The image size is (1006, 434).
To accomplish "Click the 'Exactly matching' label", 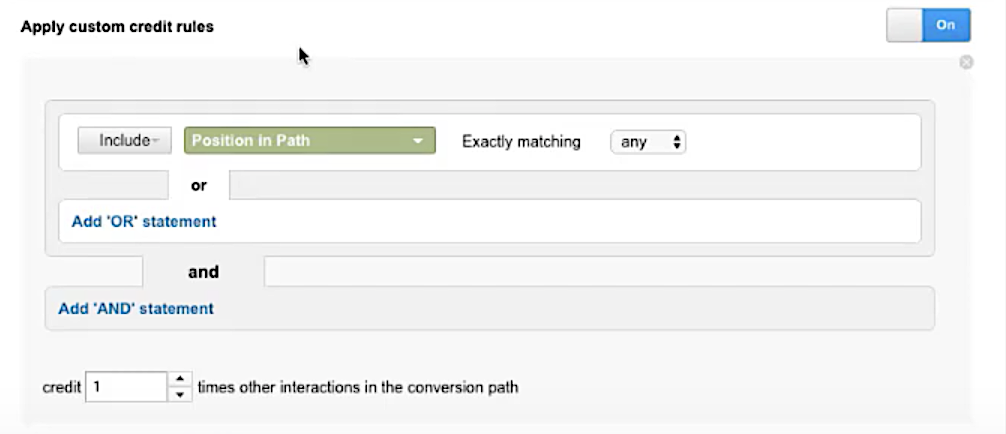I will click(521, 142).
